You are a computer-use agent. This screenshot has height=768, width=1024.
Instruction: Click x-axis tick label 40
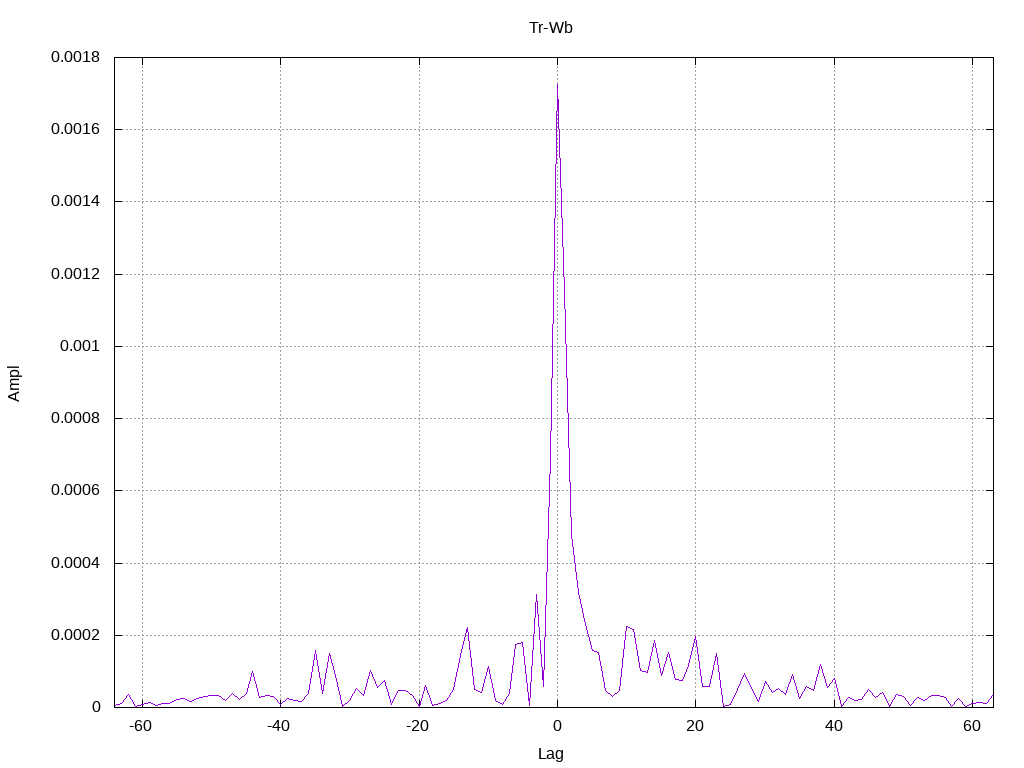point(834,726)
